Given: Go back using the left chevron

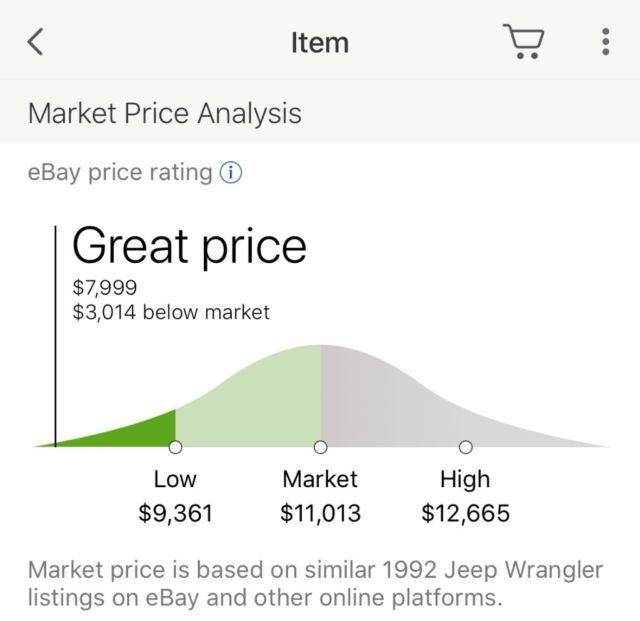Looking at the screenshot, I should click(35, 42).
